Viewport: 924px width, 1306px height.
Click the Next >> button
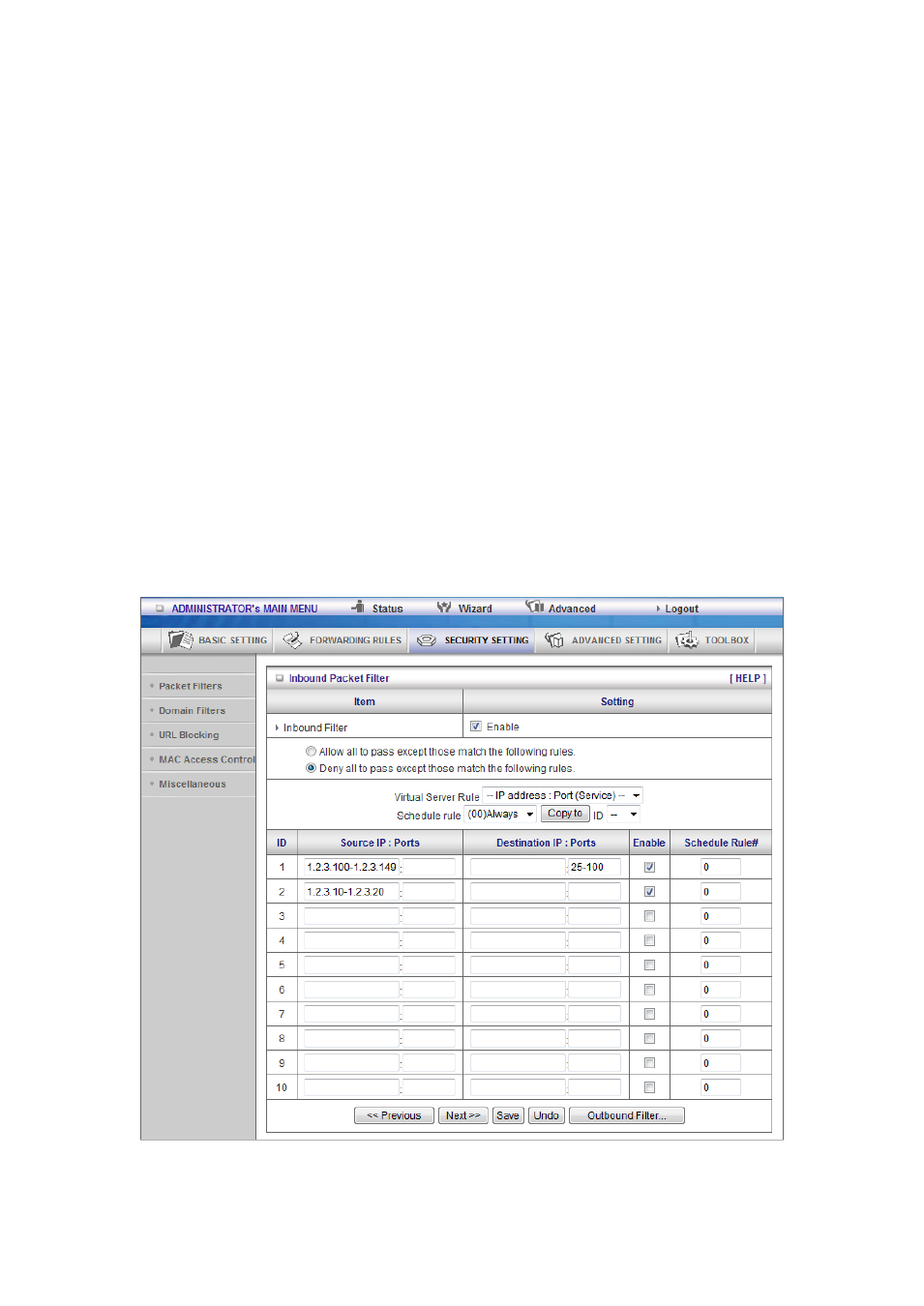point(463,1115)
